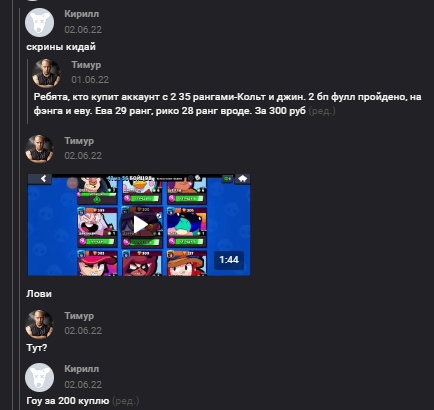Open Тимур's name above the 'Тут?' message
Viewport: 434px width, 410px height.
[79, 315]
